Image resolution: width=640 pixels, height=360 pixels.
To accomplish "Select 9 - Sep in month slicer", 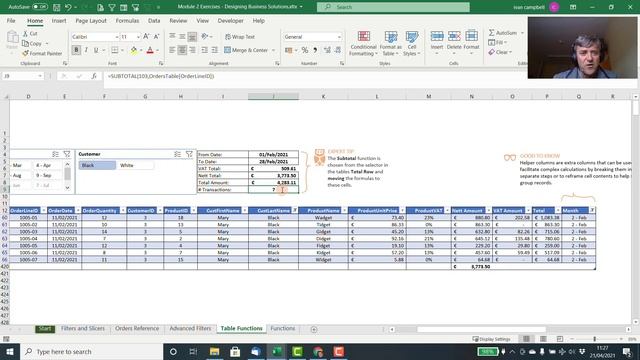I will coord(47,175).
